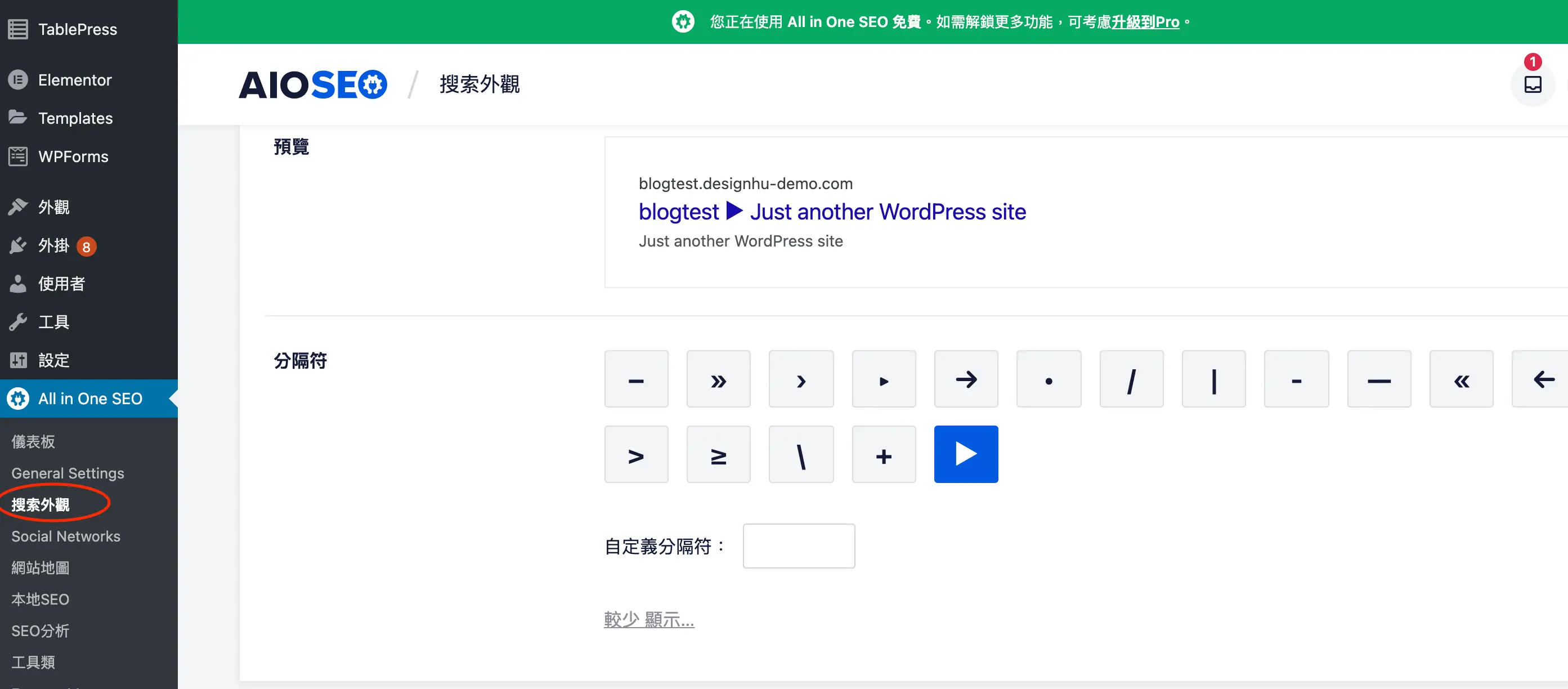Viewport: 1568px width, 689px height.
Task: Select the greater-than > separator
Action: pyautogui.click(x=636, y=454)
